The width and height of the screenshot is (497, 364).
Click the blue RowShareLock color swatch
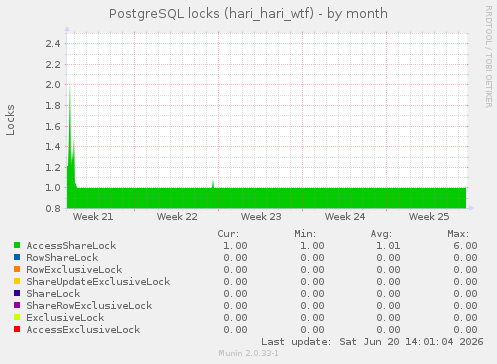(17, 257)
